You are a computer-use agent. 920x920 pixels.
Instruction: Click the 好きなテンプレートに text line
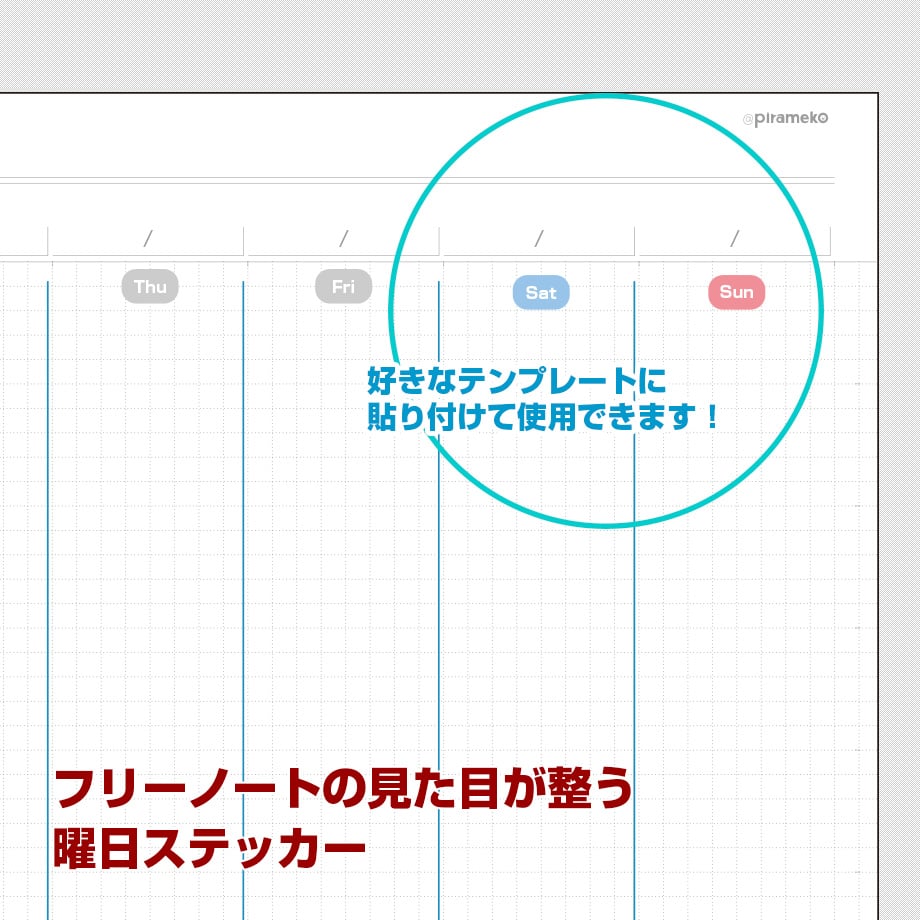pyautogui.click(x=516, y=380)
